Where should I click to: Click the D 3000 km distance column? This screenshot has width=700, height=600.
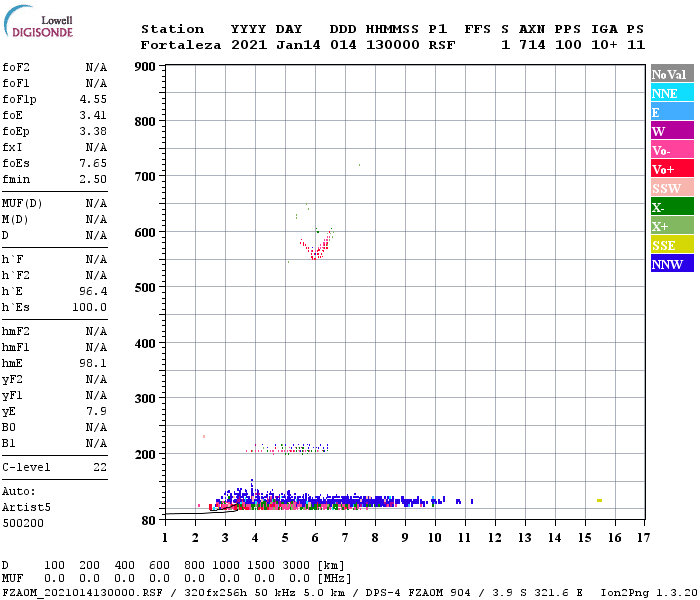click(x=296, y=565)
